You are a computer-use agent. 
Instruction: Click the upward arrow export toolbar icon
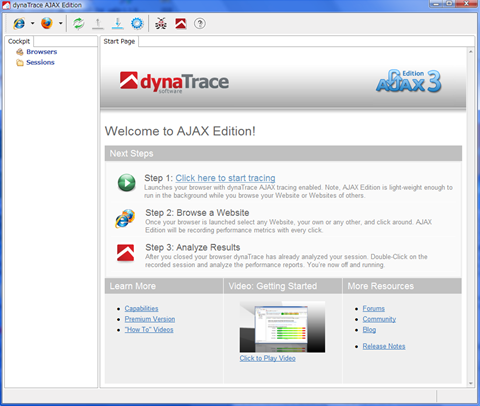[x=98, y=24]
